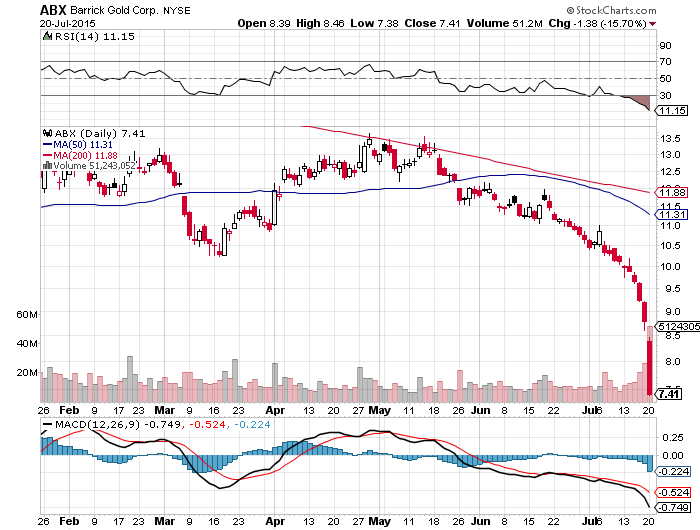Click the Apr label under the price chart
700x530 pixels.
coord(275,410)
